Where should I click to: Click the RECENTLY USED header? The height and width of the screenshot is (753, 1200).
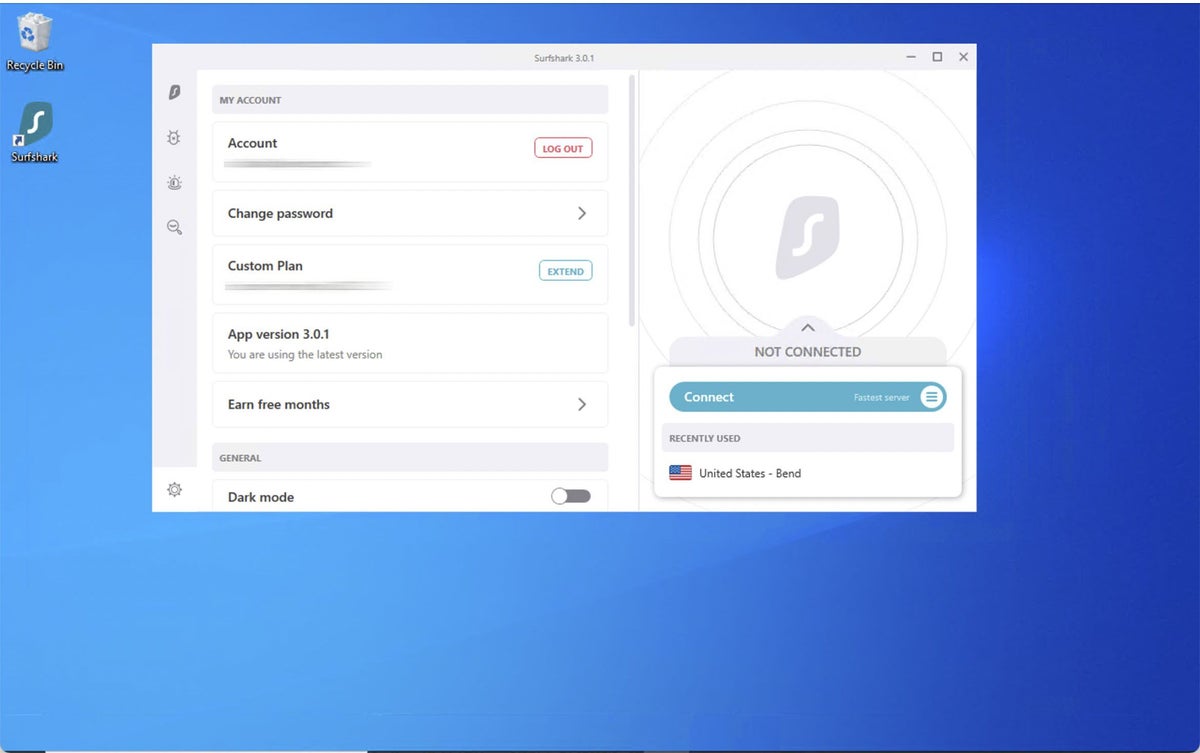[808, 438]
